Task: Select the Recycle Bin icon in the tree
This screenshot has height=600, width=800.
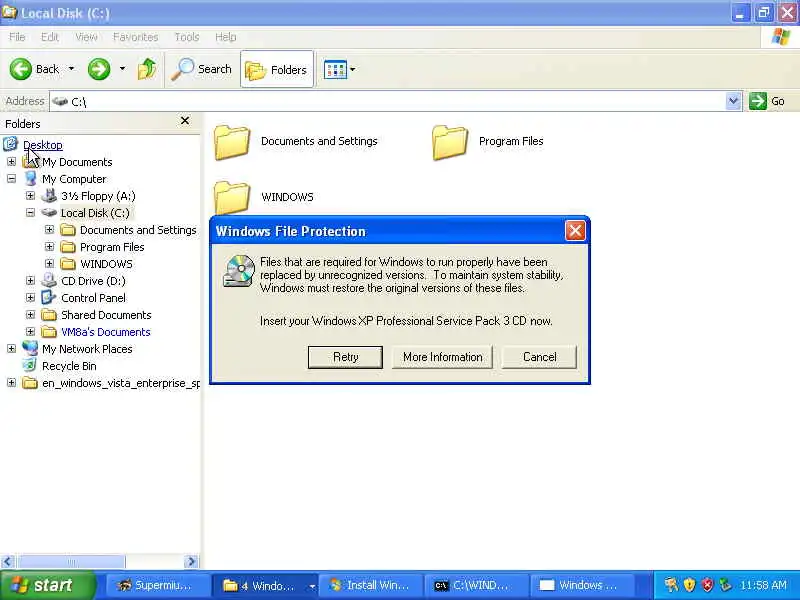Action: 30,365
